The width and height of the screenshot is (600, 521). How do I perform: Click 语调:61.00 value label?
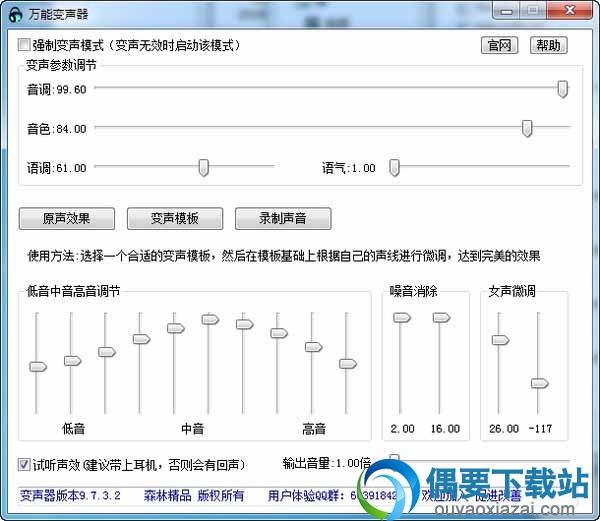click(x=56, y=168)
